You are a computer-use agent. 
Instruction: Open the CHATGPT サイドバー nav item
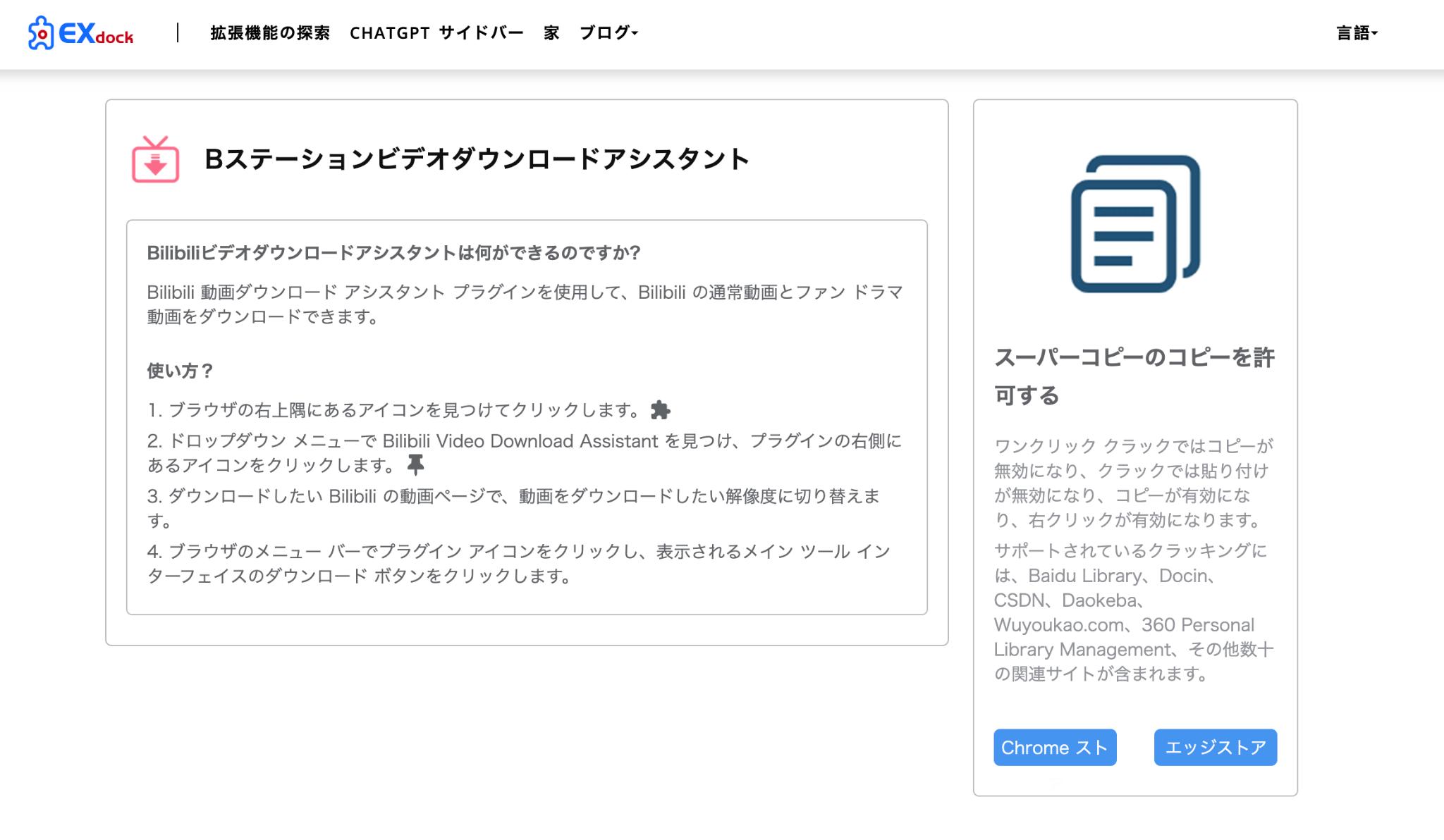tap(436, 33)
